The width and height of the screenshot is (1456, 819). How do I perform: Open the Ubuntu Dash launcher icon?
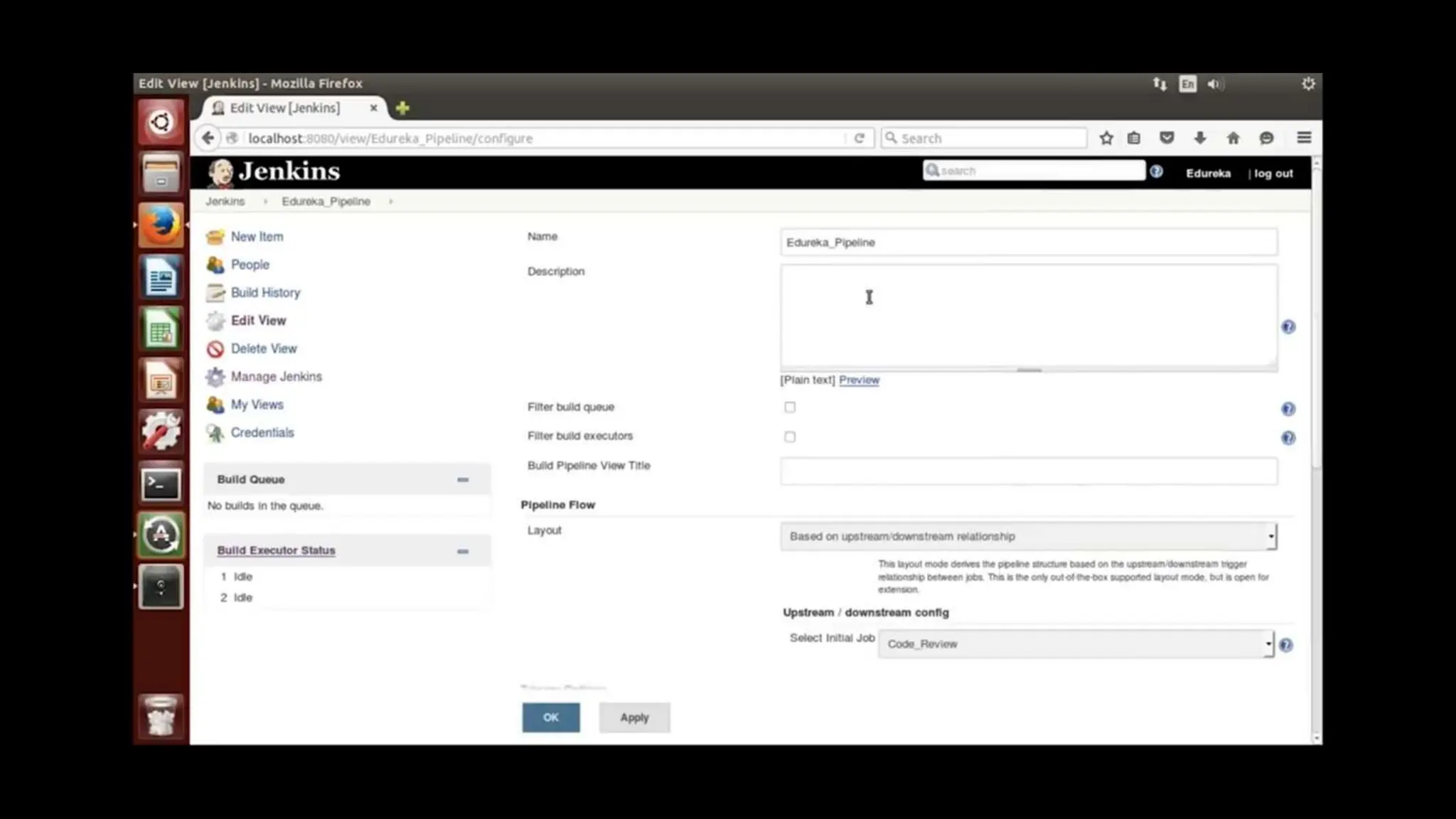pyautogui.click(x=161, y=122)
